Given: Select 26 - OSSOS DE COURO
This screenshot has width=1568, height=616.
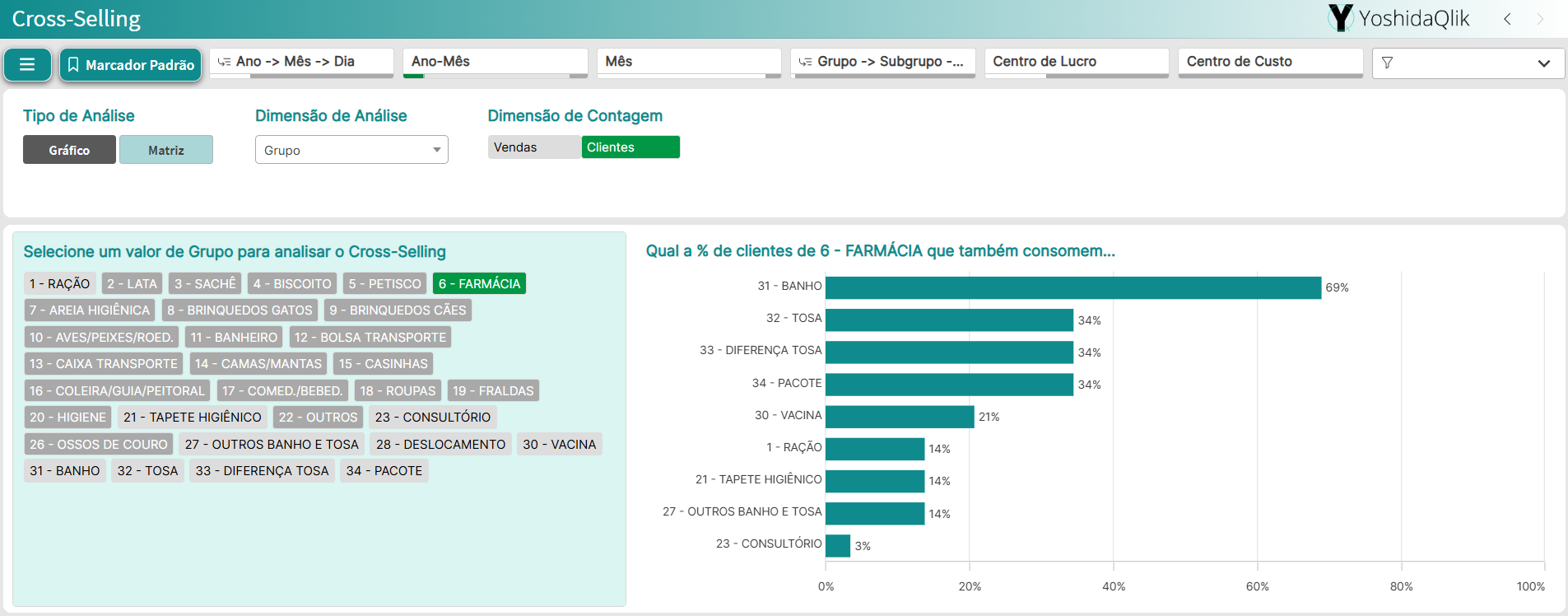Looking at the screenshot, I should [98, 444].
